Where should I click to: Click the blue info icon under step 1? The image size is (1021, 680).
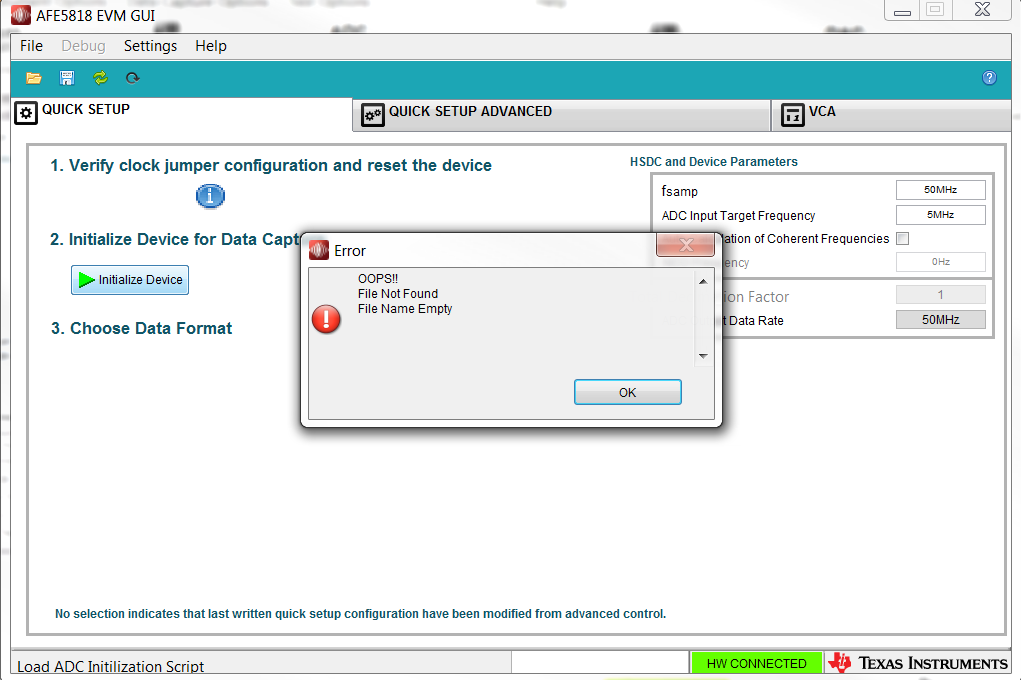click(210, 195)
